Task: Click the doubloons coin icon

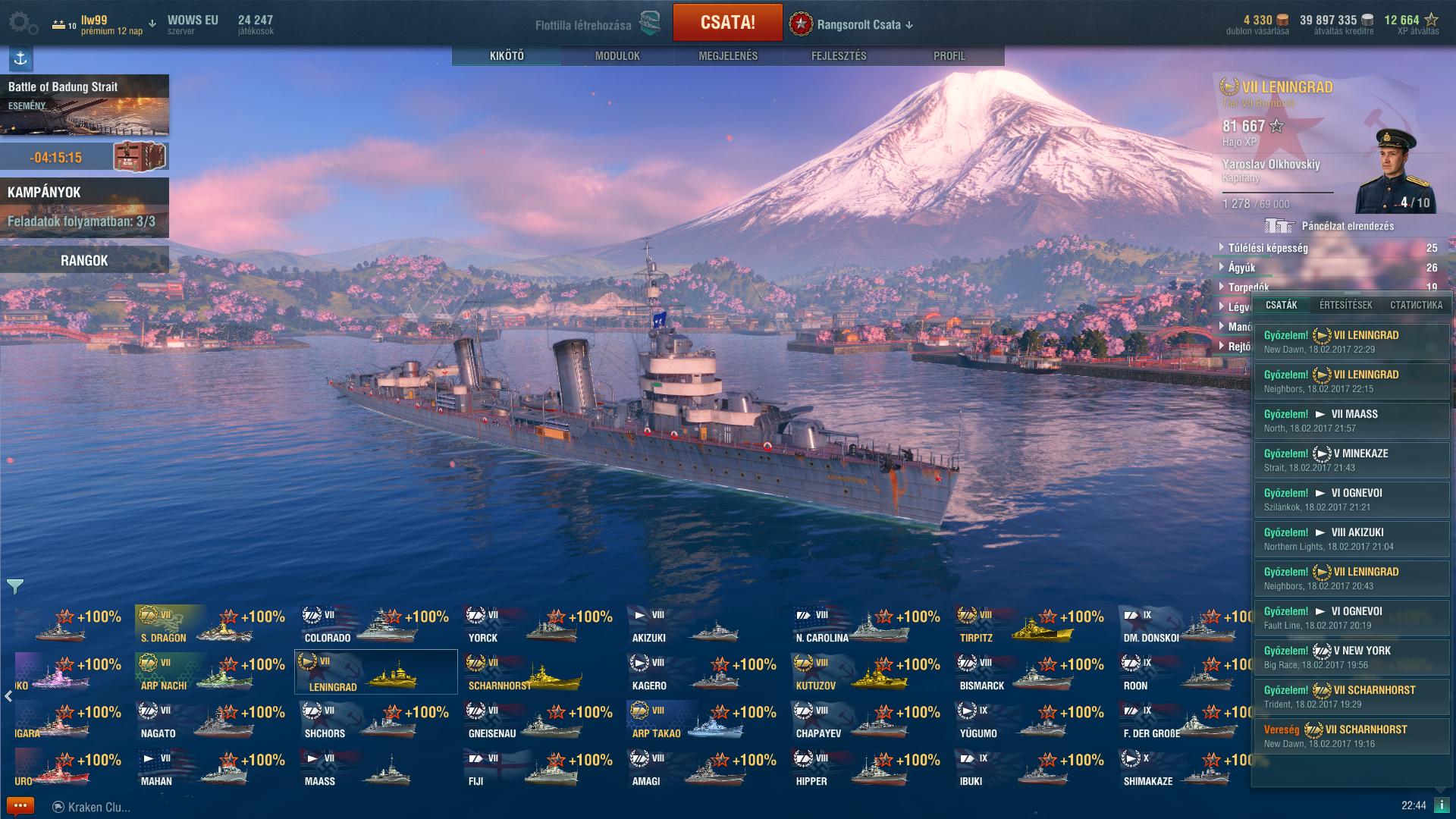Action: (1282, 20)
